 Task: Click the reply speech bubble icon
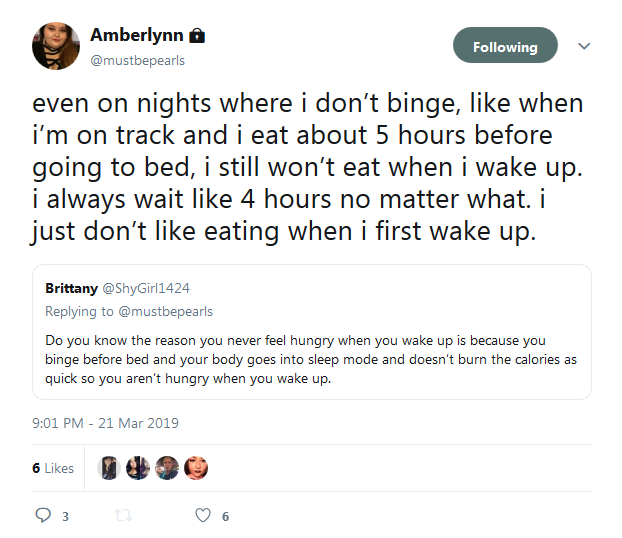point(43,515)
